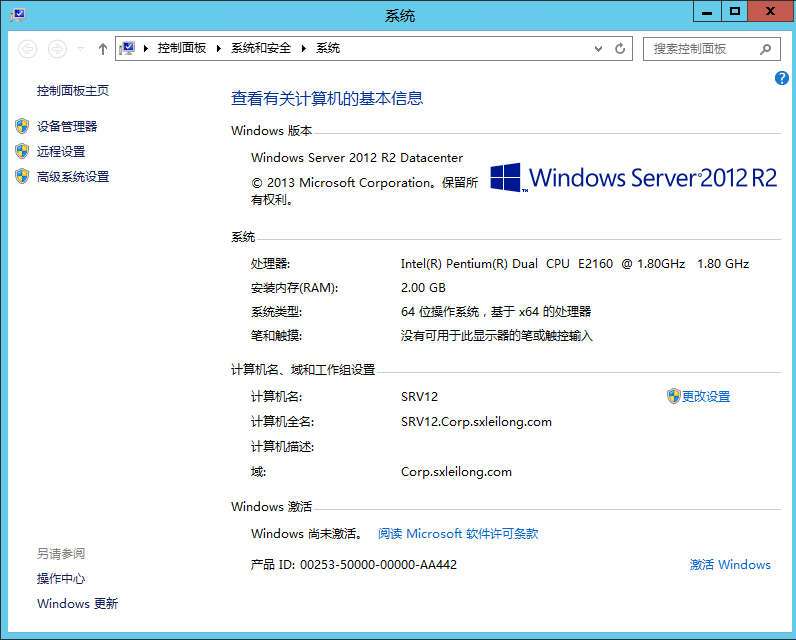
Task: Click the 64 位操作系统 system type value
Action: [x=496, y=312]
